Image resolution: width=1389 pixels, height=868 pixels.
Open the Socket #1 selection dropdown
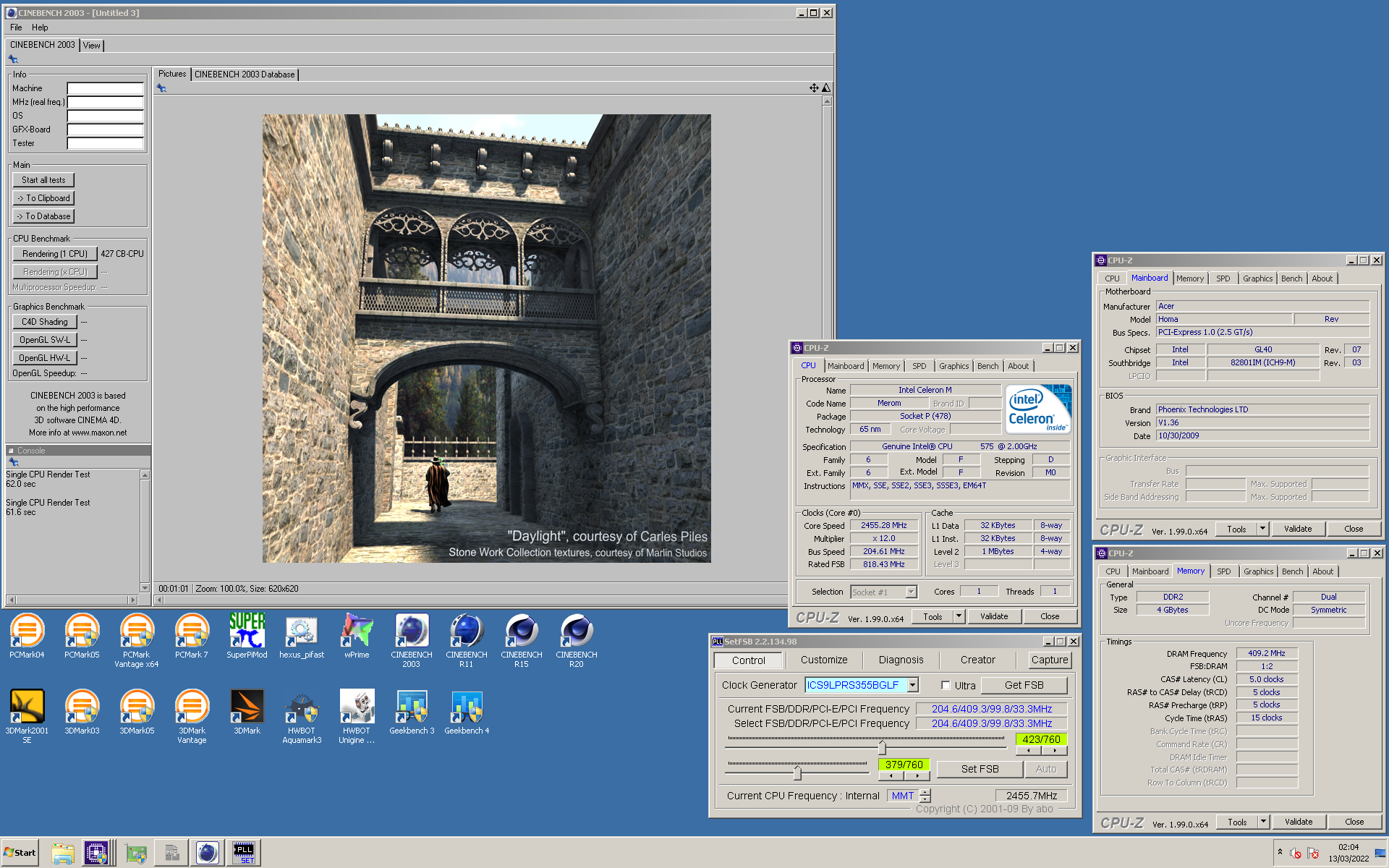click(x=911, y=592)
